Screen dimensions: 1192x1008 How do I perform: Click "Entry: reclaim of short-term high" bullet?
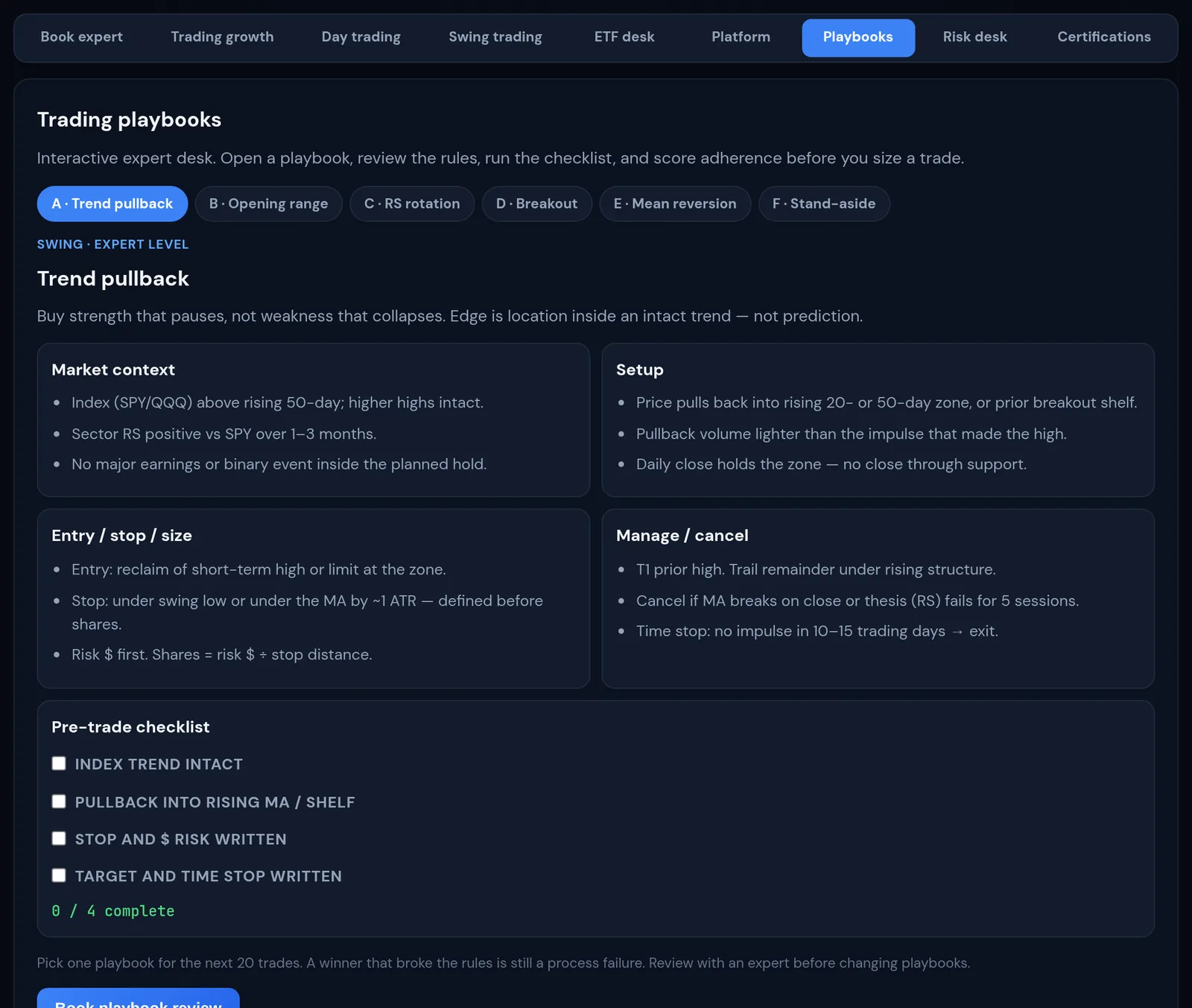(x=259, y=569)
